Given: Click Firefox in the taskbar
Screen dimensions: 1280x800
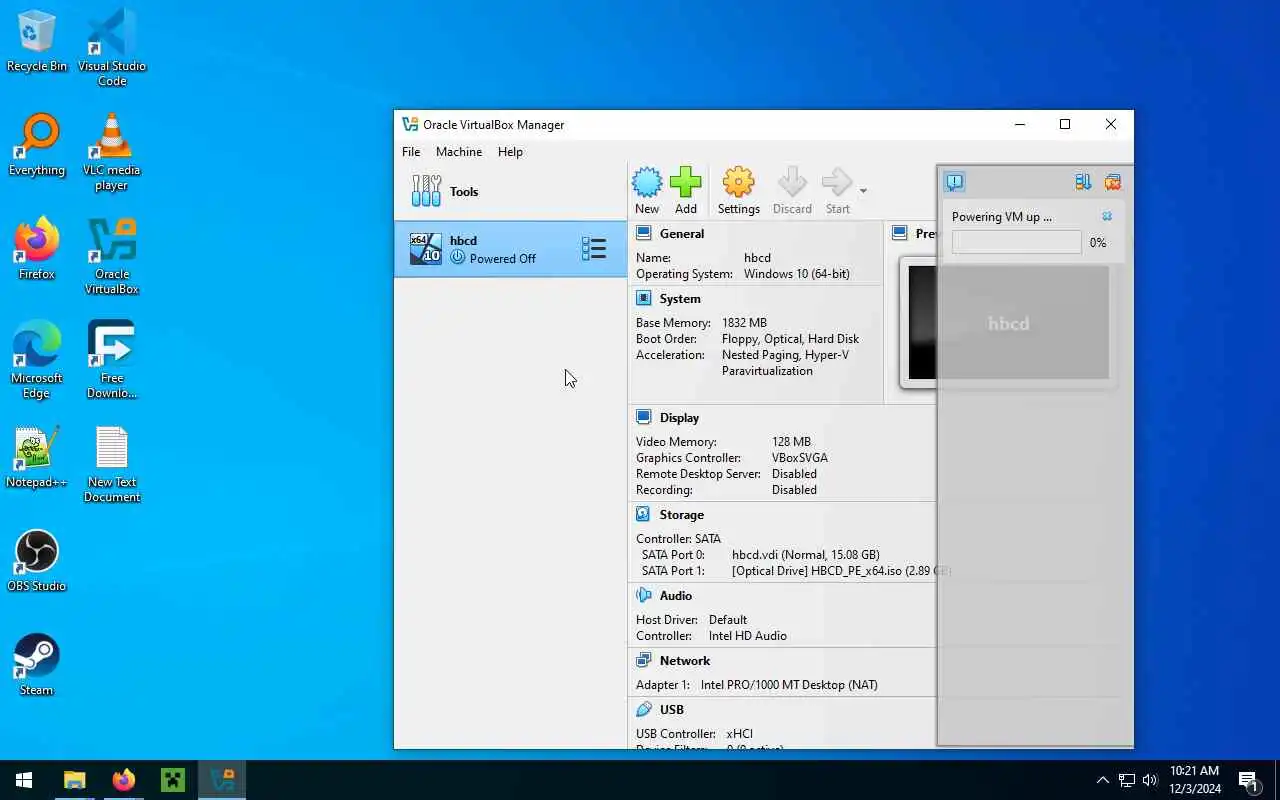Looking at the screenshot, I should click(123, 780).
